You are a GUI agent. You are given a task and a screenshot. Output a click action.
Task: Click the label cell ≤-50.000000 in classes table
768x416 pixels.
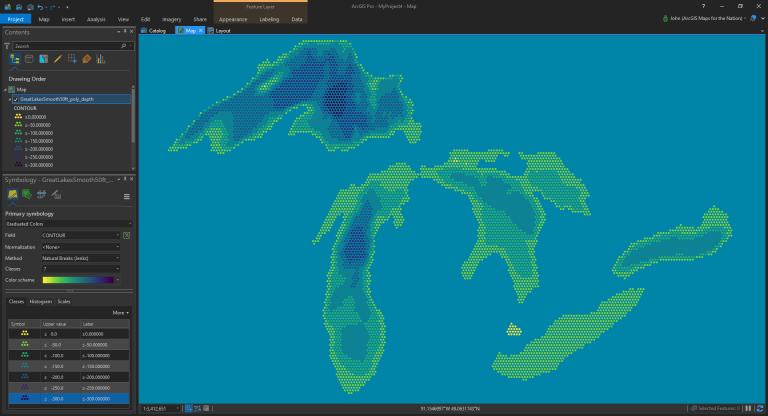(x=105, y=345)
